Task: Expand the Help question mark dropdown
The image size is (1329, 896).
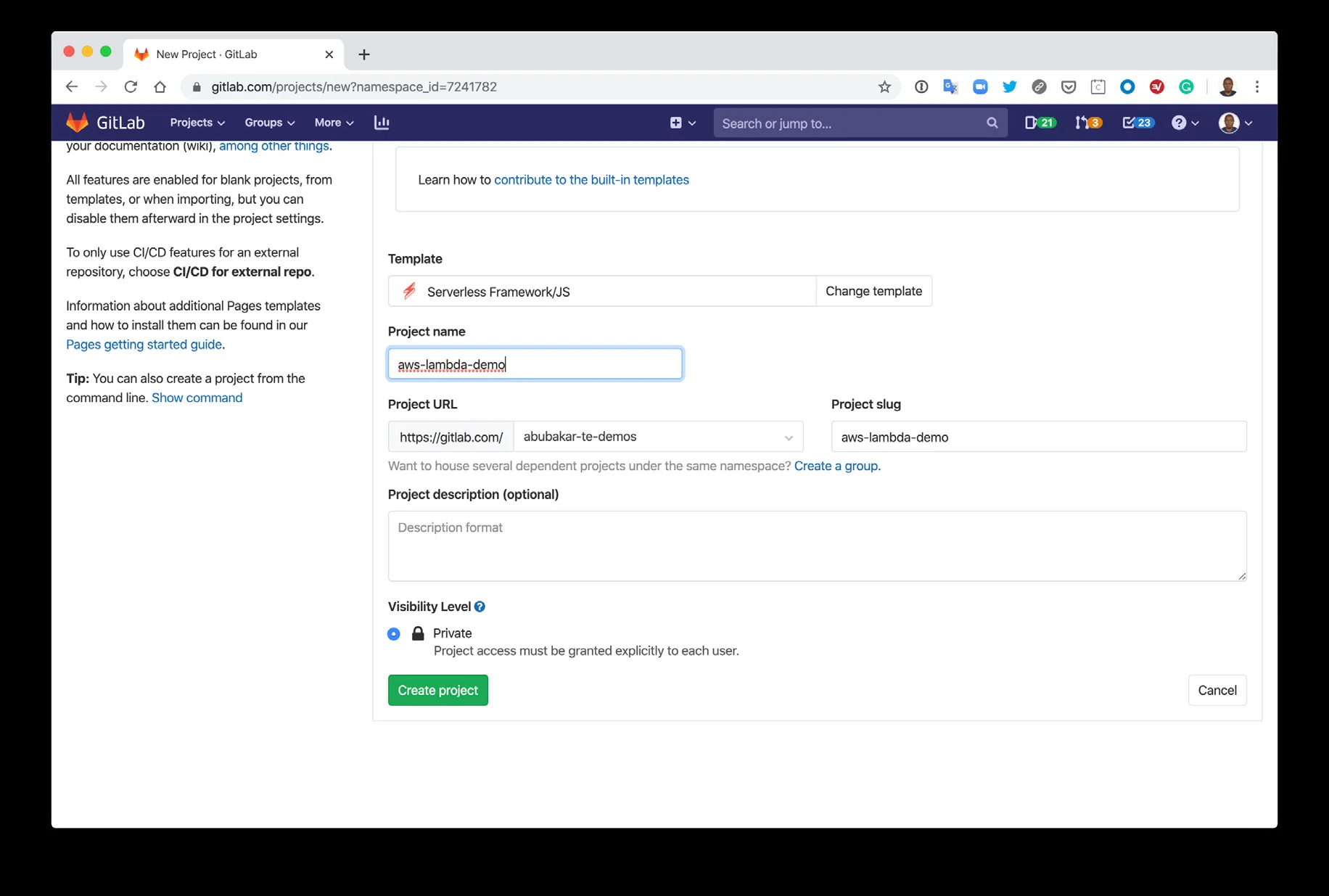Action: click(1185, 123)
